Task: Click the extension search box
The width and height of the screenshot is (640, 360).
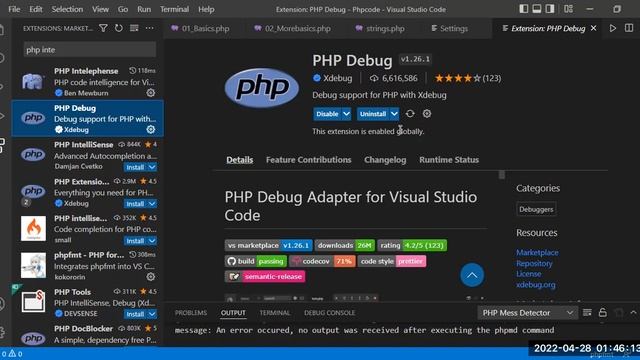Action: 90,50
